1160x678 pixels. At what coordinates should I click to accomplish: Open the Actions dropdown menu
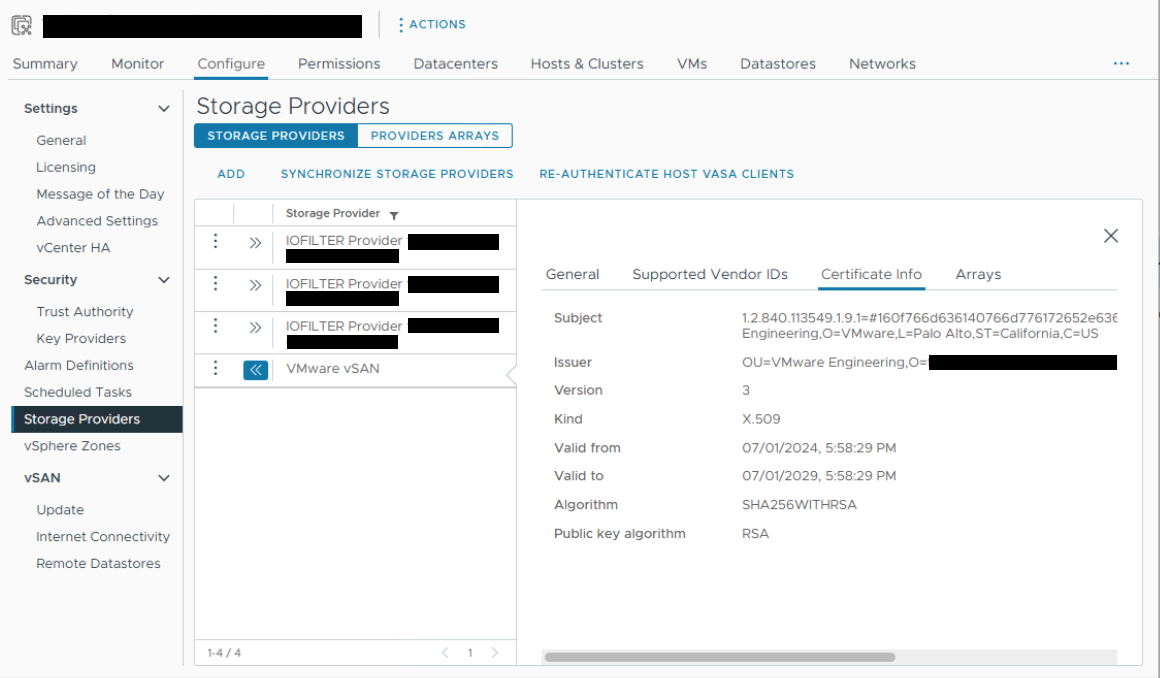[432, 24]
